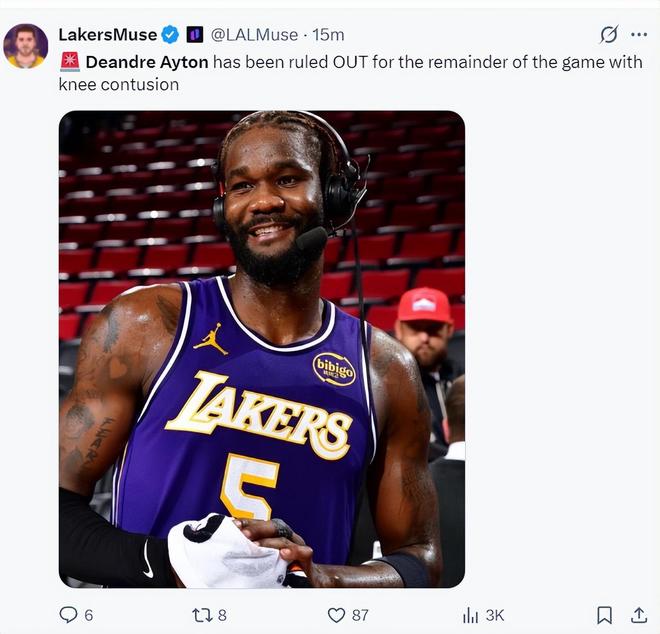Click the reply speech bubble icon

coord(68,615)
